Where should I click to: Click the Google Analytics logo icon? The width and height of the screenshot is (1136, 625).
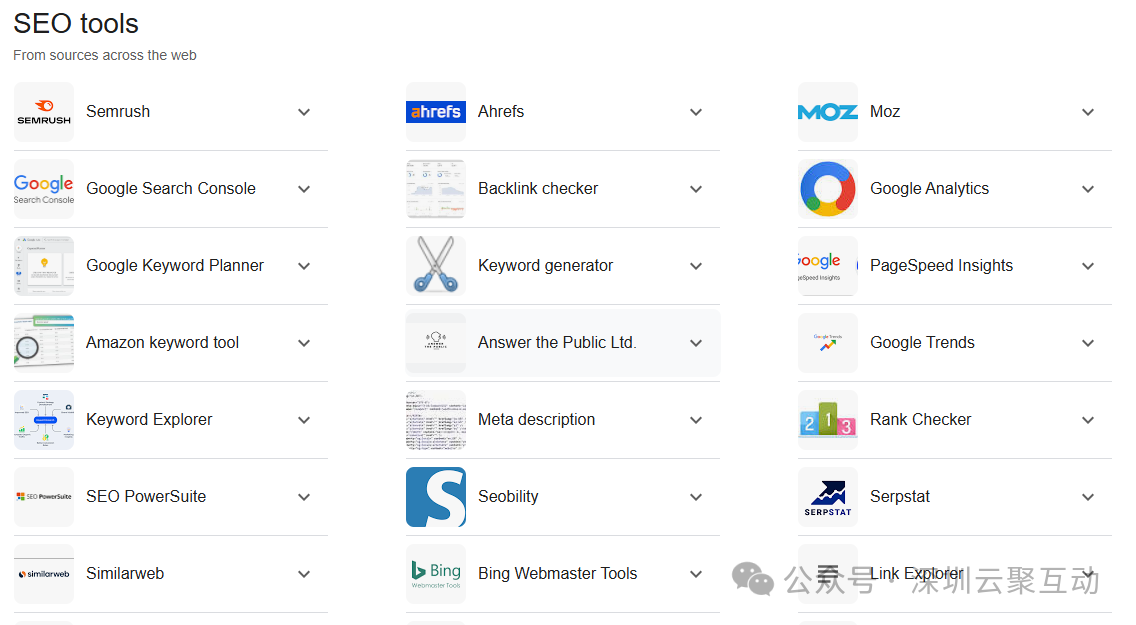[828, 189]
